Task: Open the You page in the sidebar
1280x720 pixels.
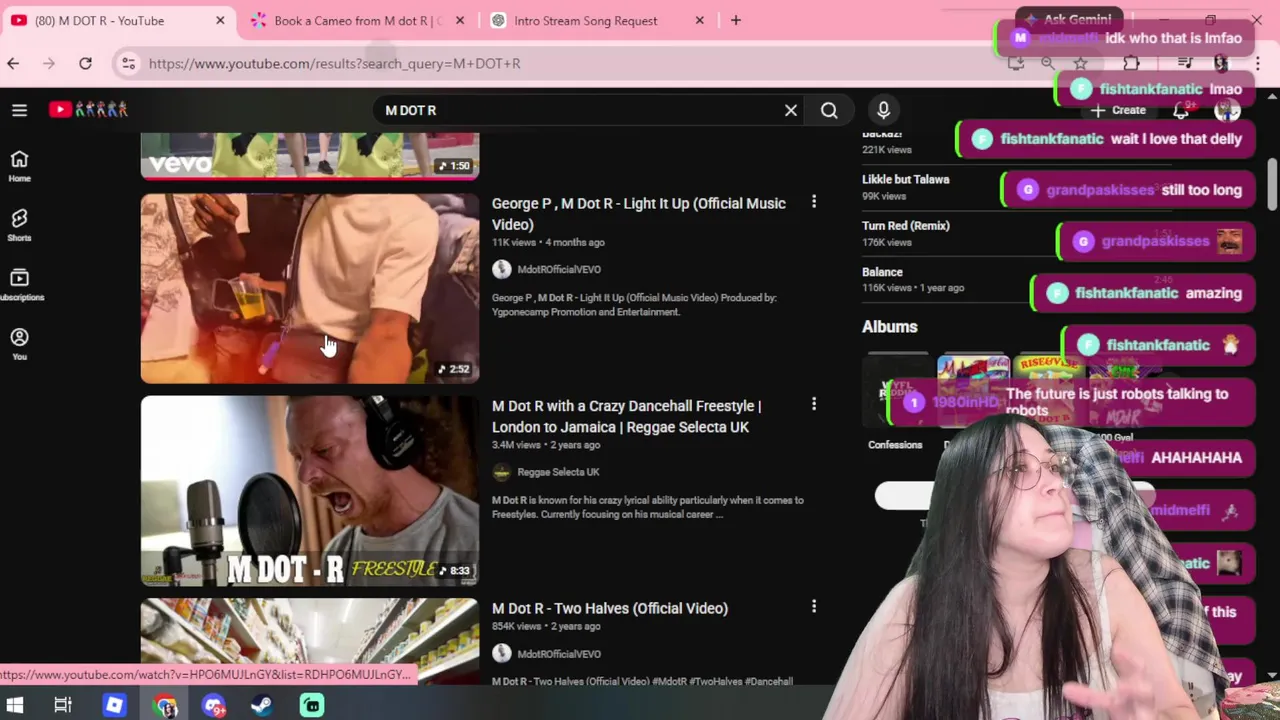Action: (x=19, y=343)
